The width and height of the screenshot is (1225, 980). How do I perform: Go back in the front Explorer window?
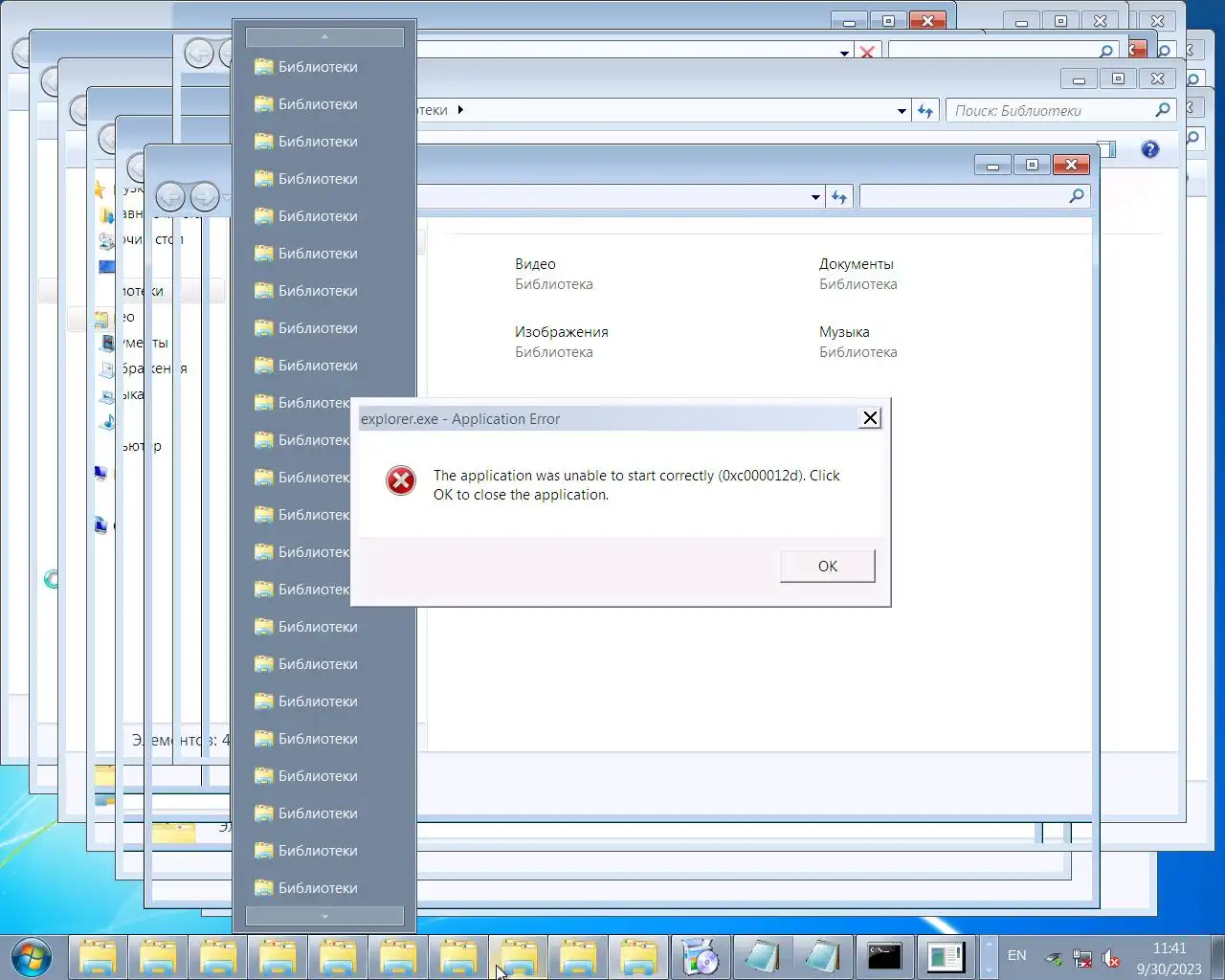[170, 197]
